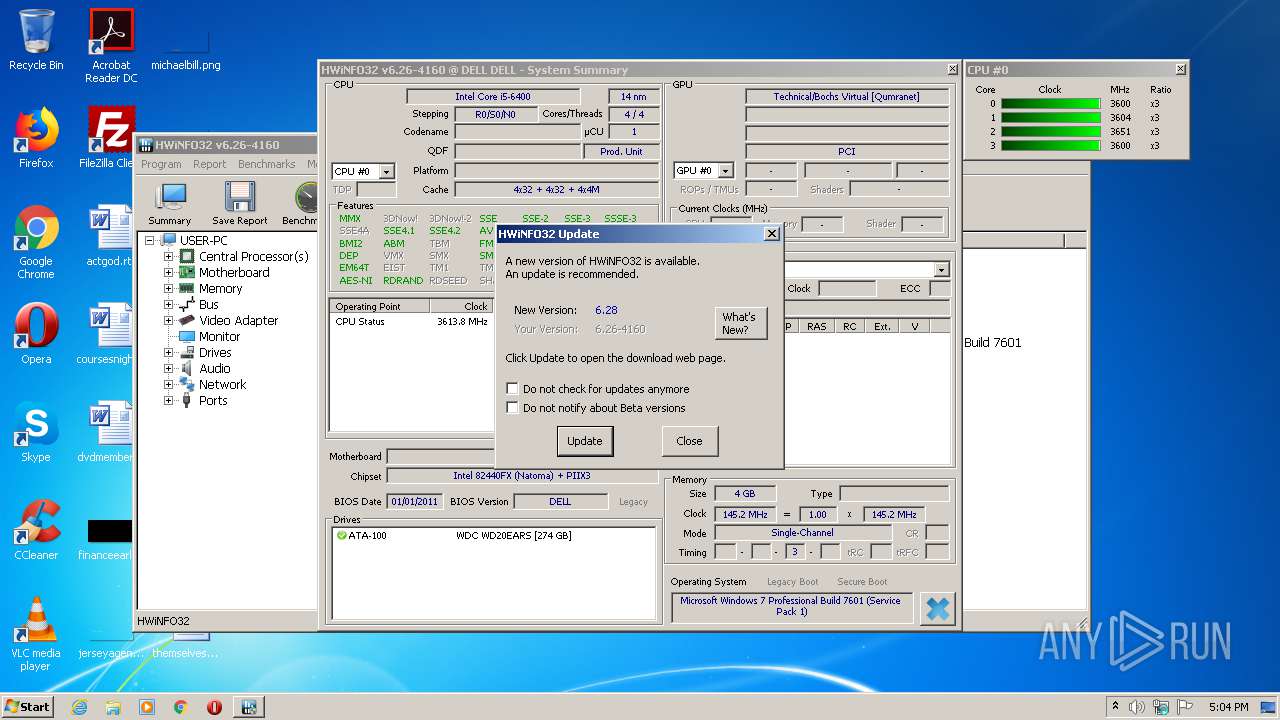The width and height of the screenshot is (1280, 720).
Task: Select the HWiNFO32 taskbar button
Action: (249, 707)
